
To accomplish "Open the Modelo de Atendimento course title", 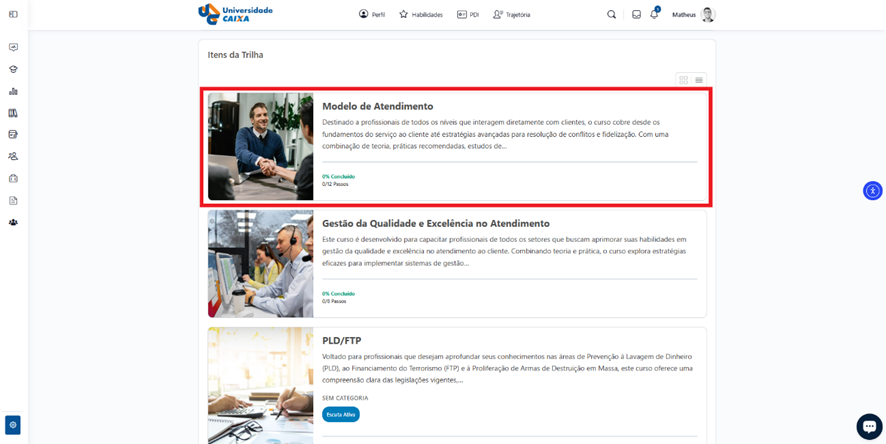I will pyautogui.click(x=377, y=106).
